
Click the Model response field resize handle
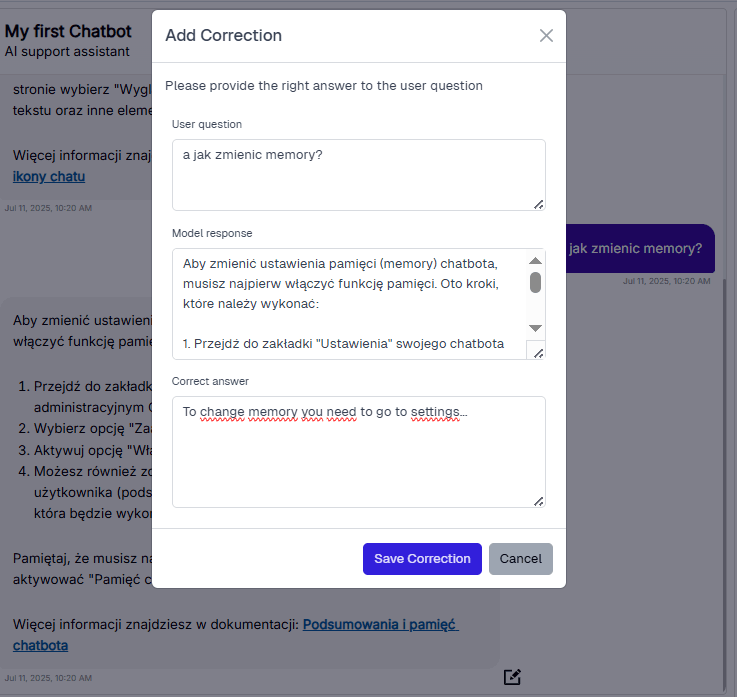(536, 350)
